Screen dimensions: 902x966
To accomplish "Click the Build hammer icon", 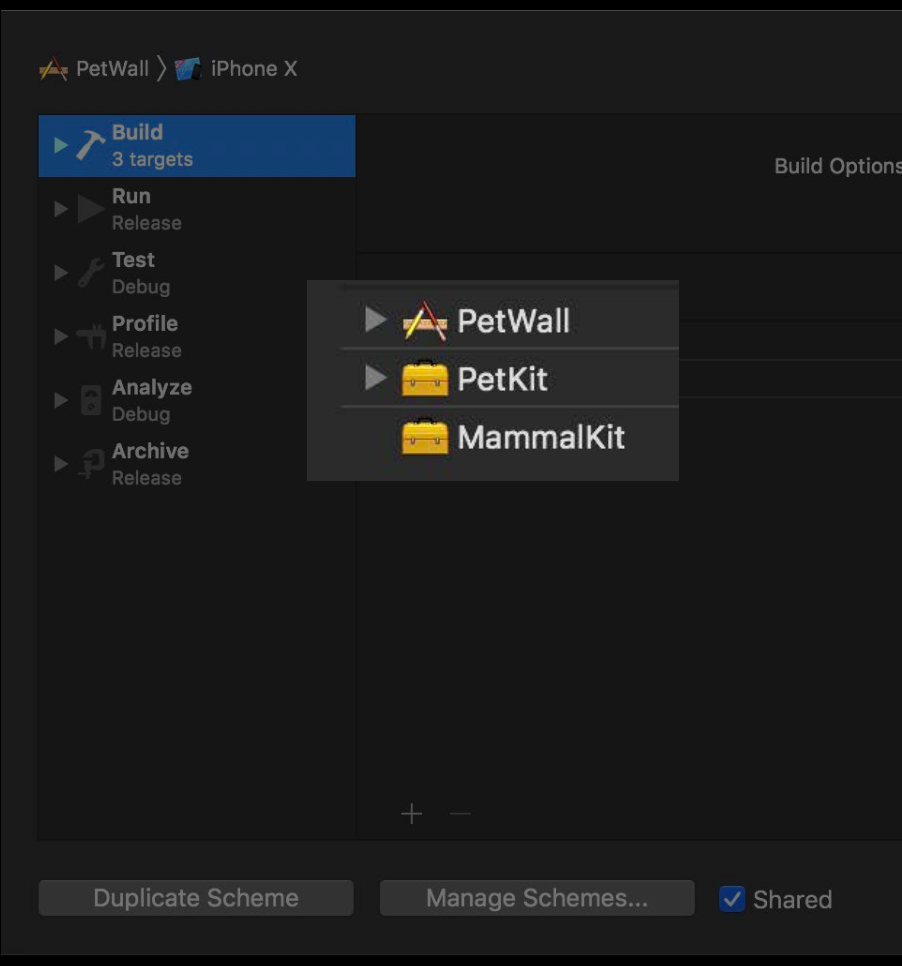I will coord(91,145).
